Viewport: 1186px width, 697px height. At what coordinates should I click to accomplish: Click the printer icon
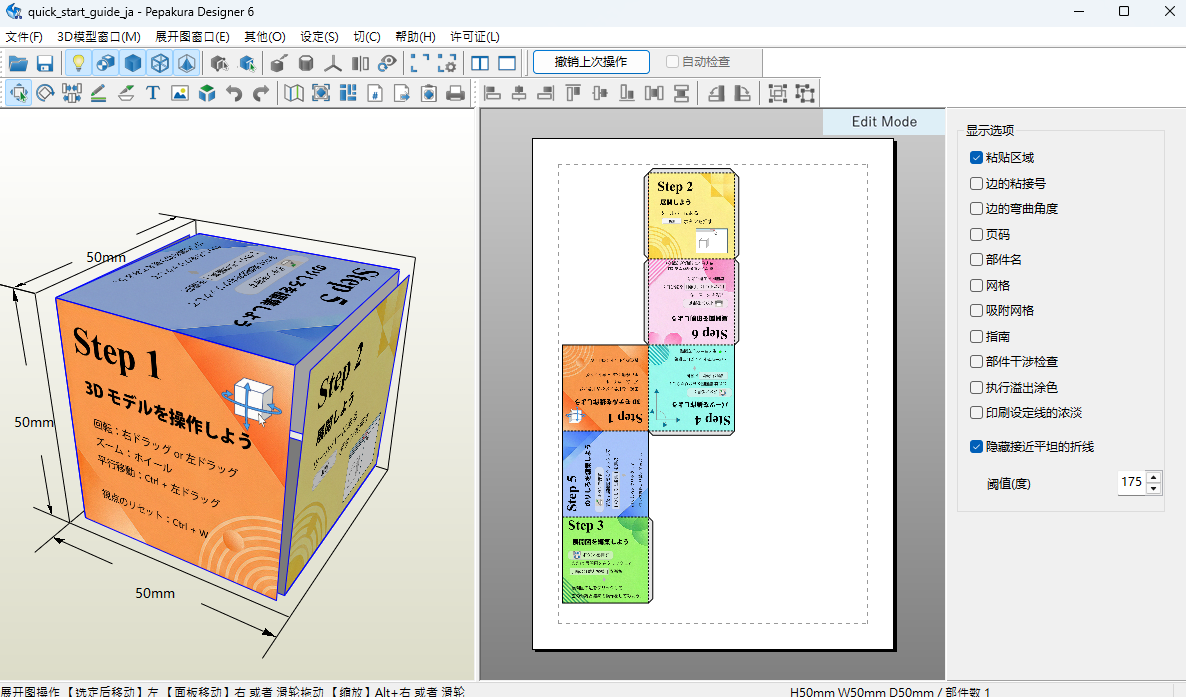455,93
